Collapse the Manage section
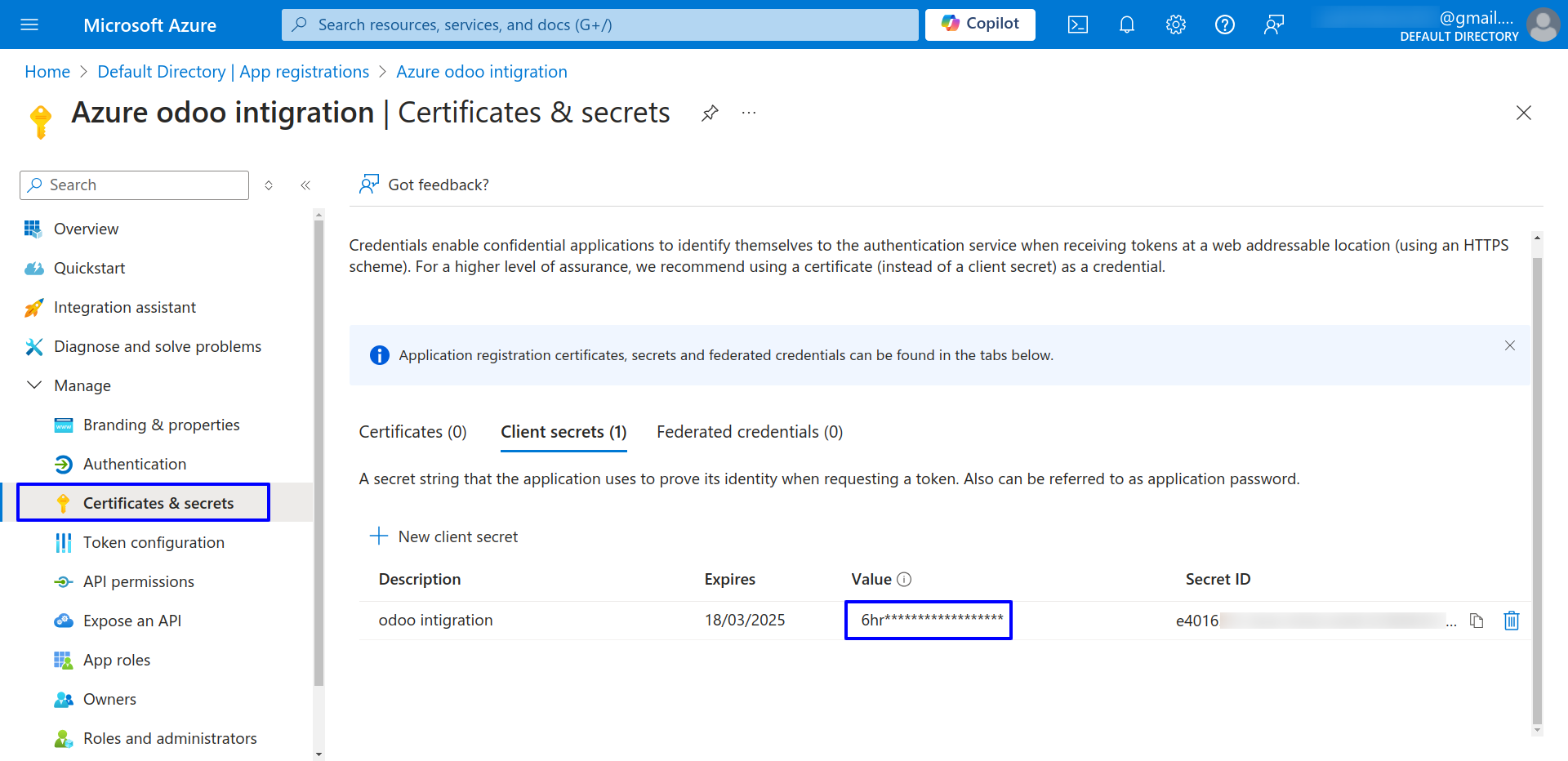 [34, 385]
